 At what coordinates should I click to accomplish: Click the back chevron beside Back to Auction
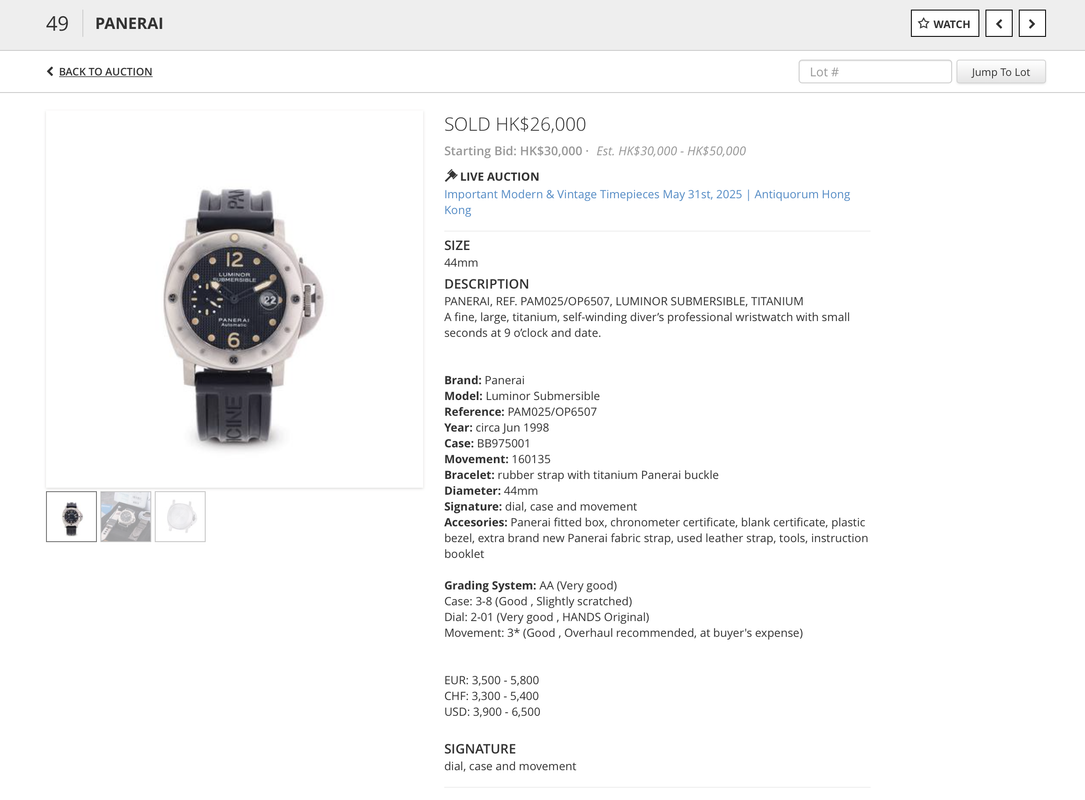tap(50, 71)
